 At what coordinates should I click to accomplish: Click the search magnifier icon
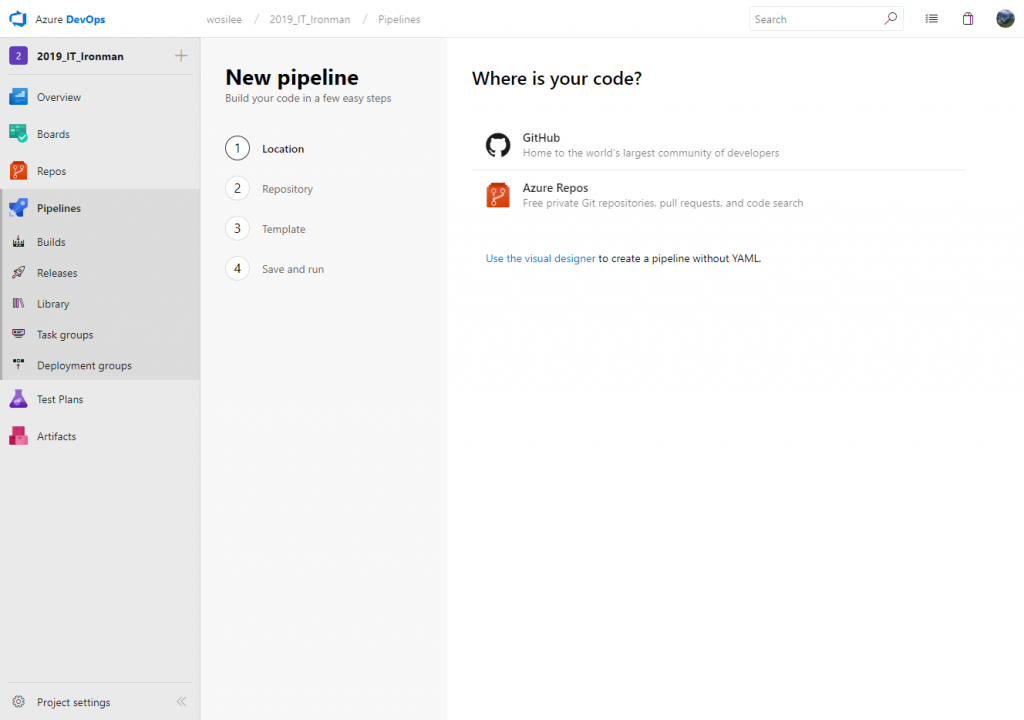click(890, 19)
